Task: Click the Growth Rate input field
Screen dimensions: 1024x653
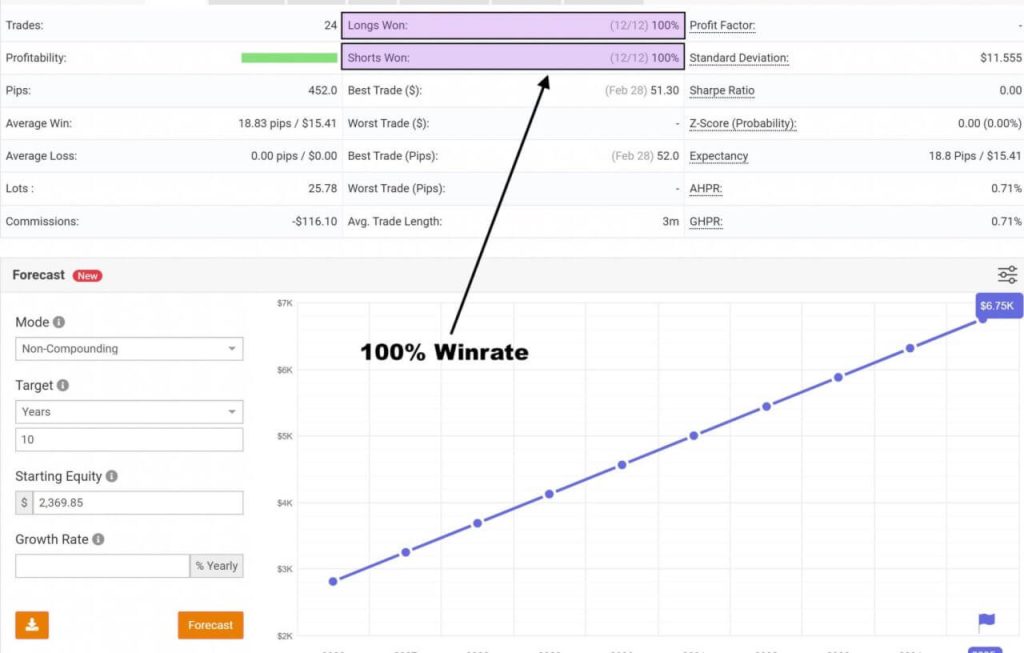Action: point(102,566)
